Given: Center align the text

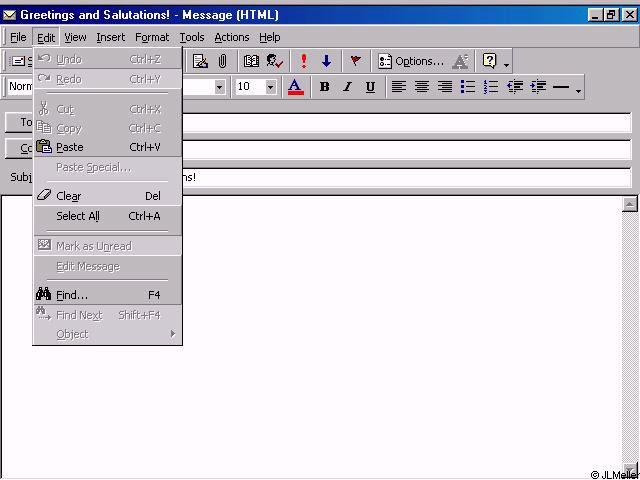Looking at the screenshot, I should 422,87.
